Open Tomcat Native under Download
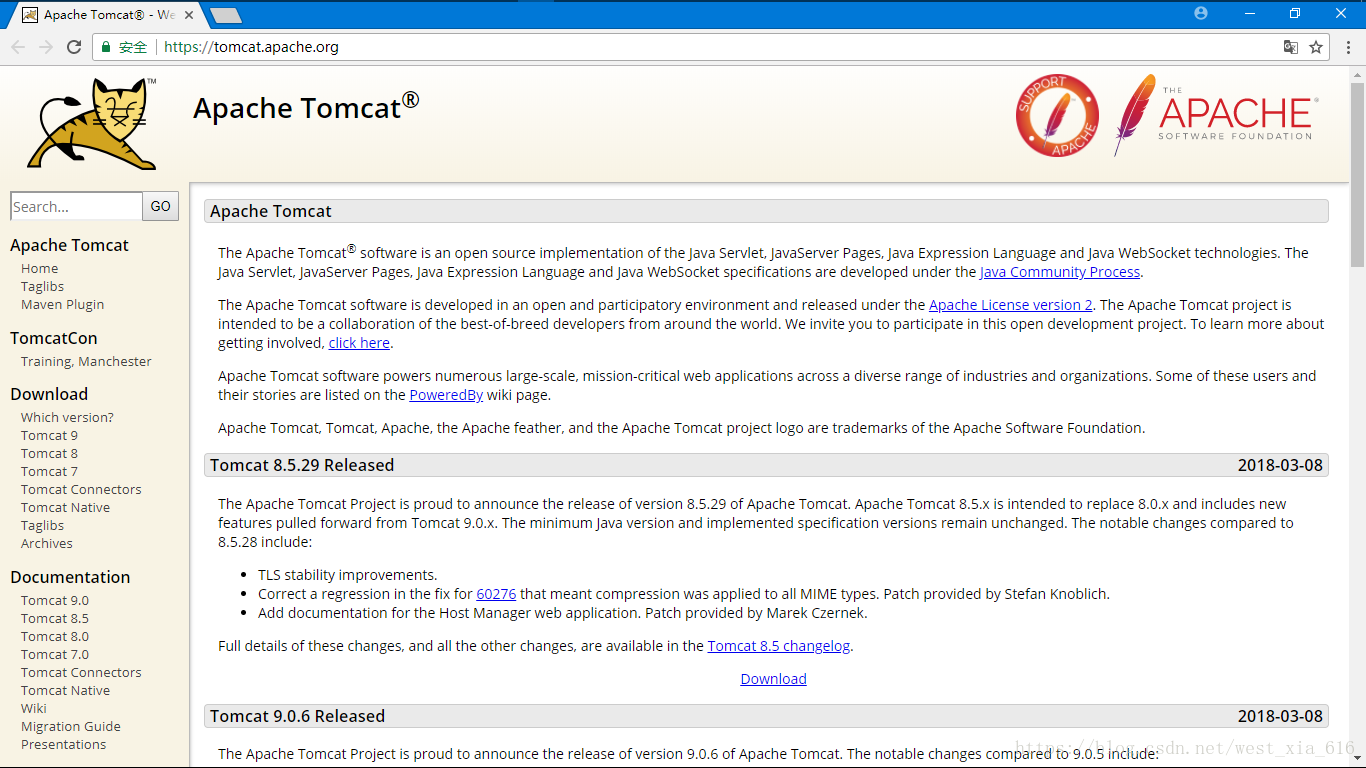The image size is (1366, 768). click(65, 507)
